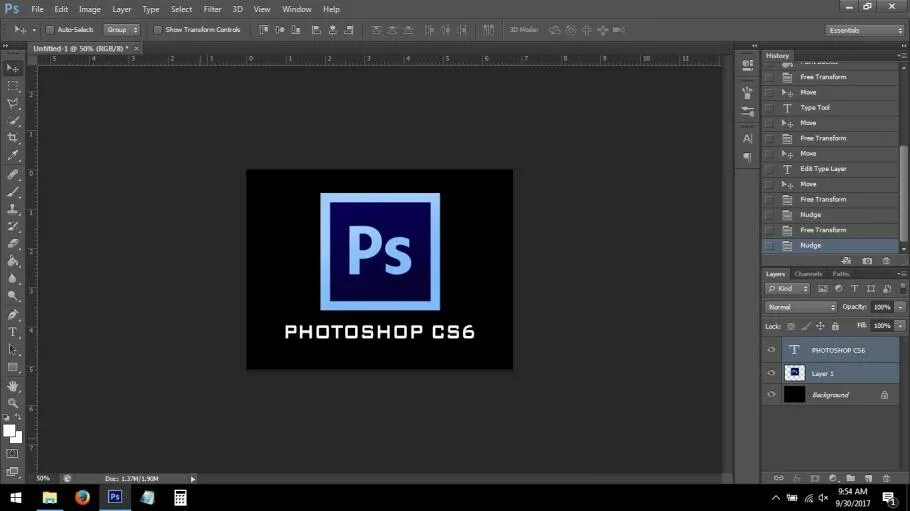This screenshot has height=511, width=910.
Task: Create new layer icon in Layers panel
Action: coord(868,478)
